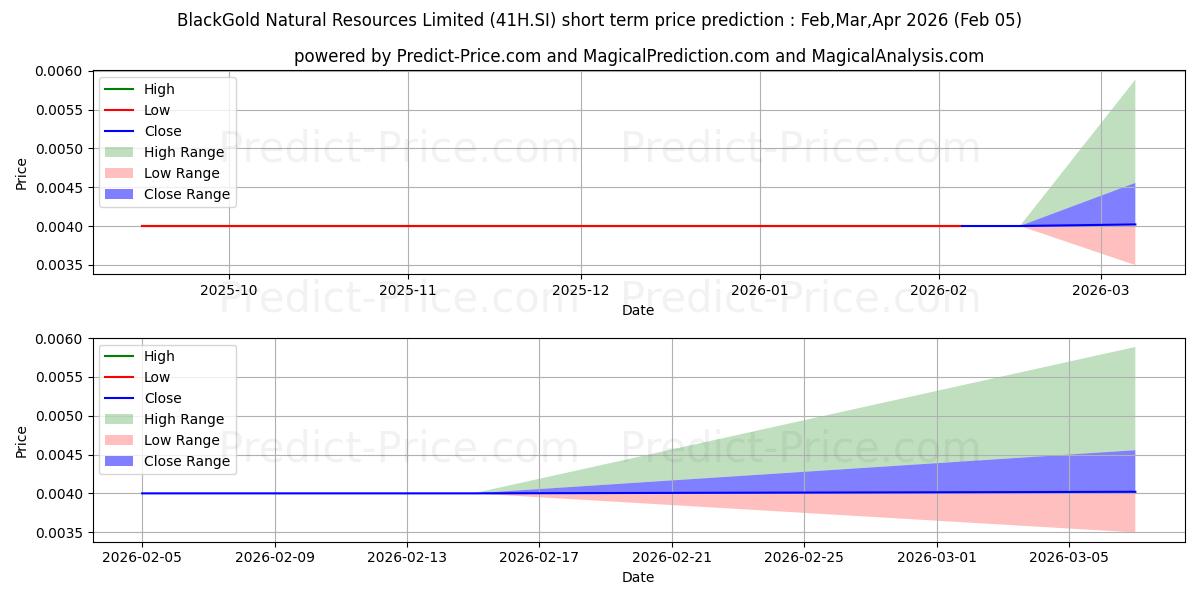Screen dimensions: 1200x600
Task: Click the Close Range blue swatch in top legend
Action: pos(121,194)
